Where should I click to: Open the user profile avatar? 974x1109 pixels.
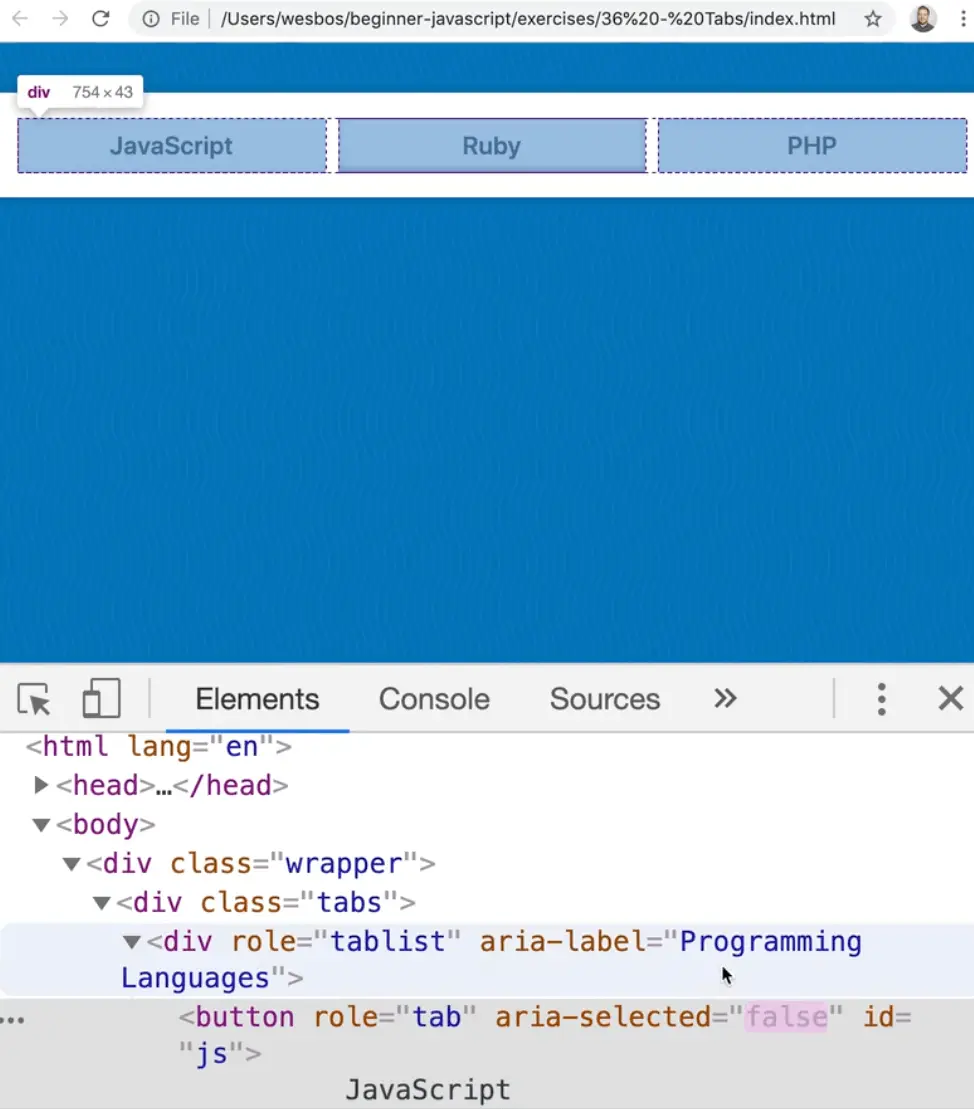click(922, 19)
